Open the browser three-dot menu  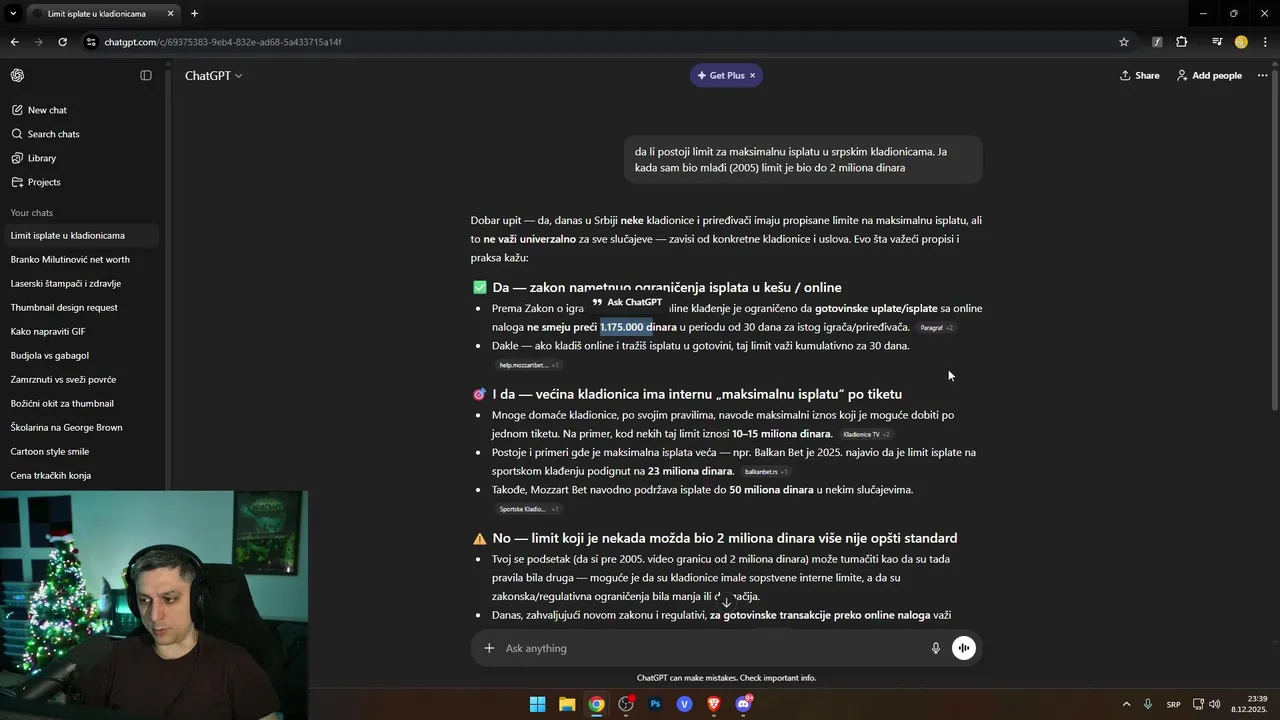[x=1265, y=42]
